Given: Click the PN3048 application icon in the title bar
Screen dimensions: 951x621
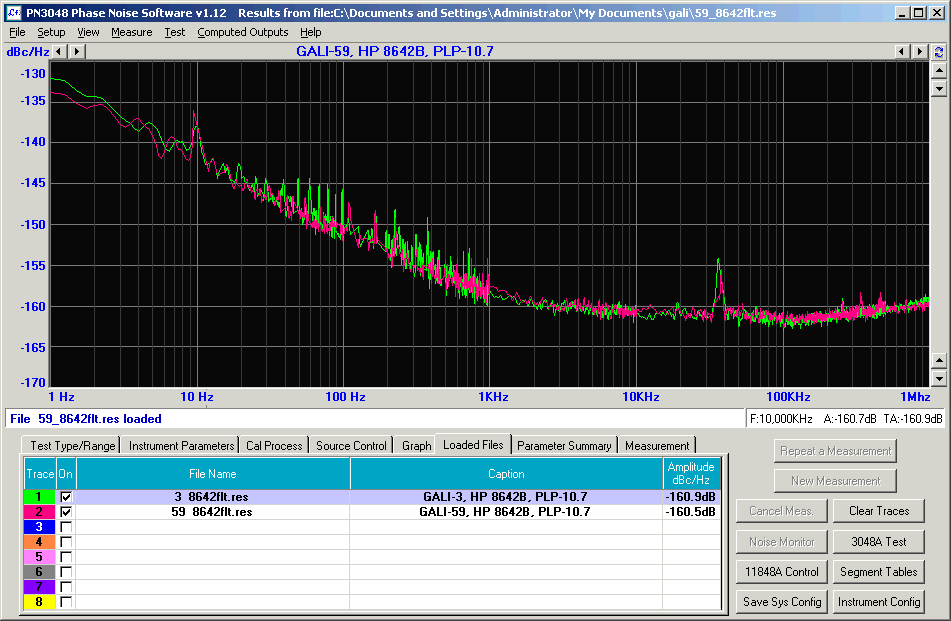Looking at the screenshot, I should (x=13, y=13).
